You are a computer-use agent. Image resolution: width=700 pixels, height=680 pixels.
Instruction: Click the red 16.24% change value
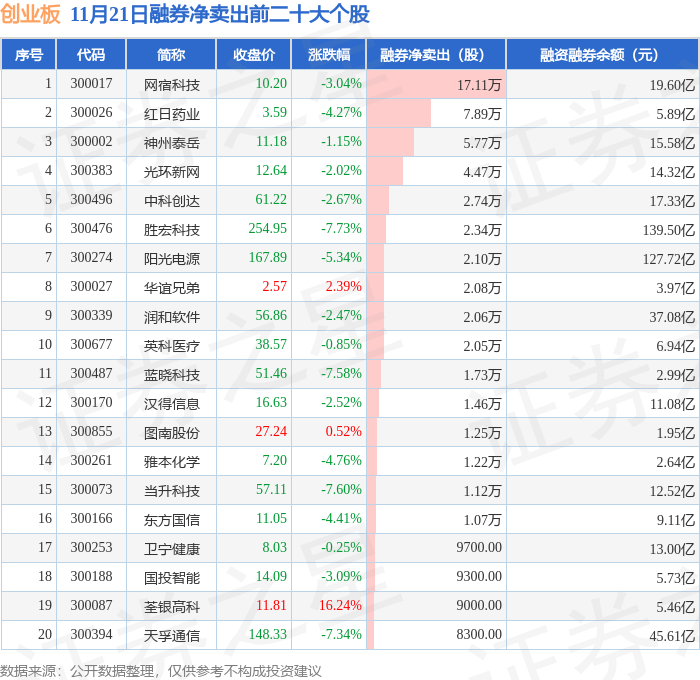tap(340, 606)
